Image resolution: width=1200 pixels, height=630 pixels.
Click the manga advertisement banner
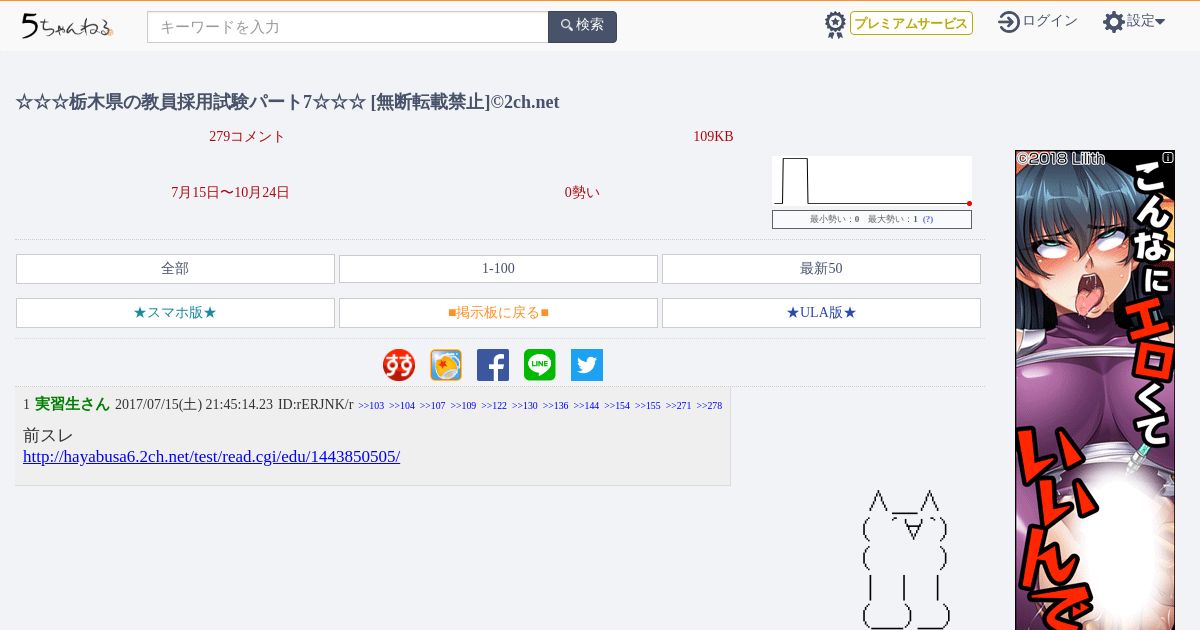pyautogui.click(x=1095, y=390)
